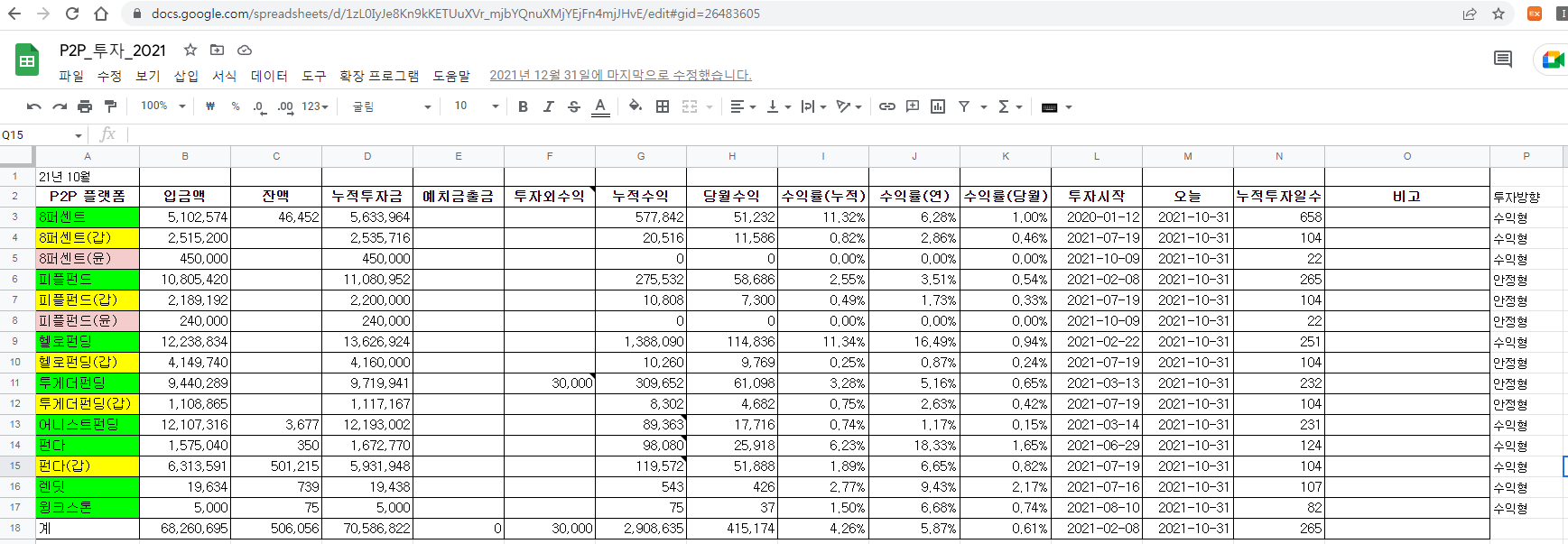Open filter views dropdown arrow

point(984,107)
